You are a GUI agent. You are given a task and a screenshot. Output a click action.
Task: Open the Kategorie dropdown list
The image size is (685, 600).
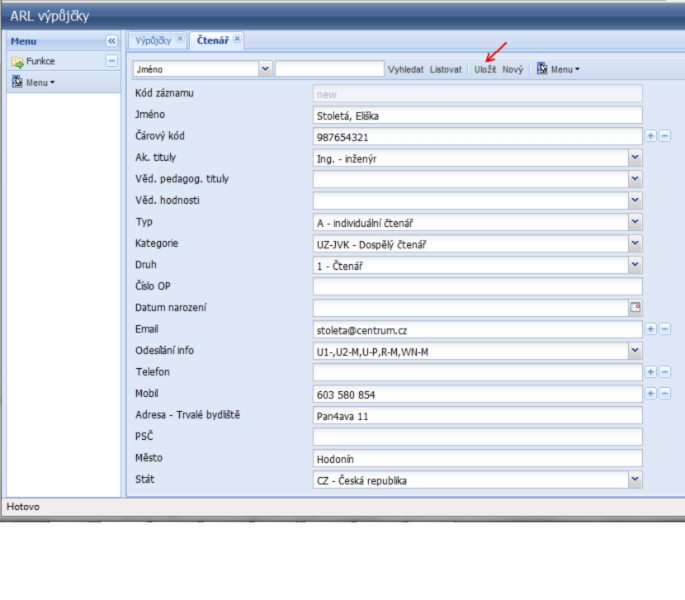point(635,243)
